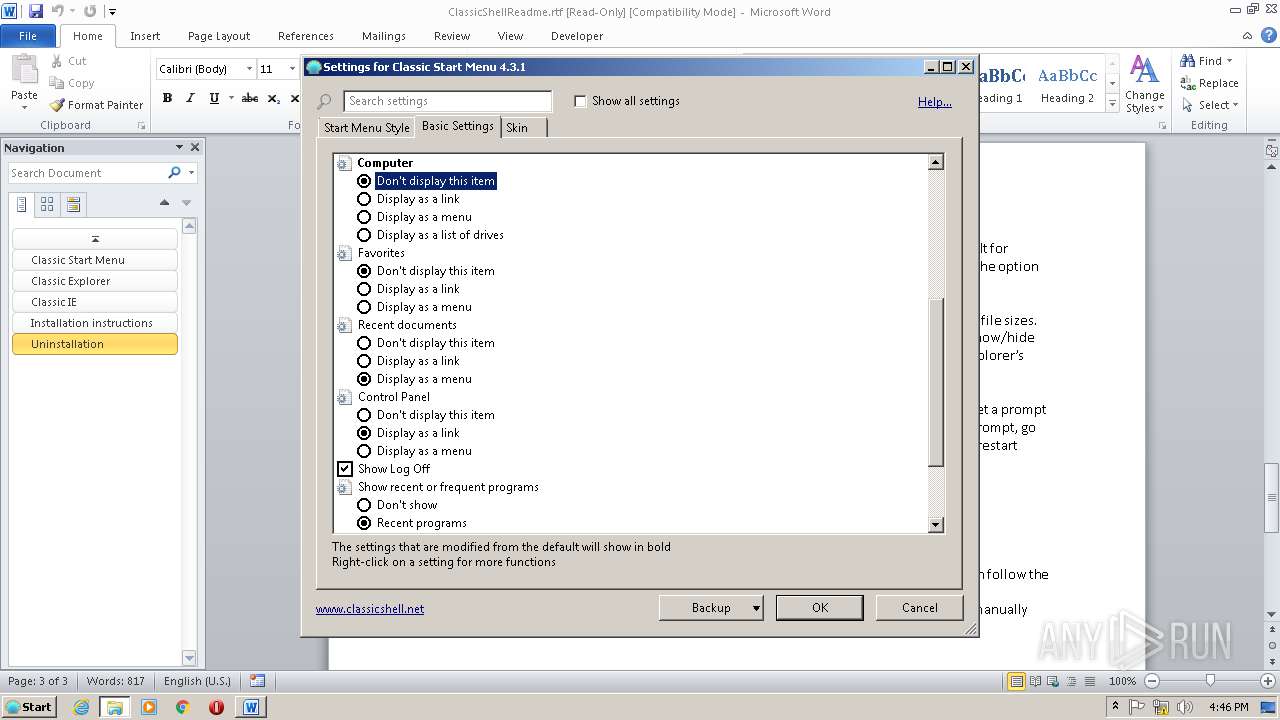1280x720 pixels.
Task: Open the Help link in settings dialog
Action: pos(934,102)
